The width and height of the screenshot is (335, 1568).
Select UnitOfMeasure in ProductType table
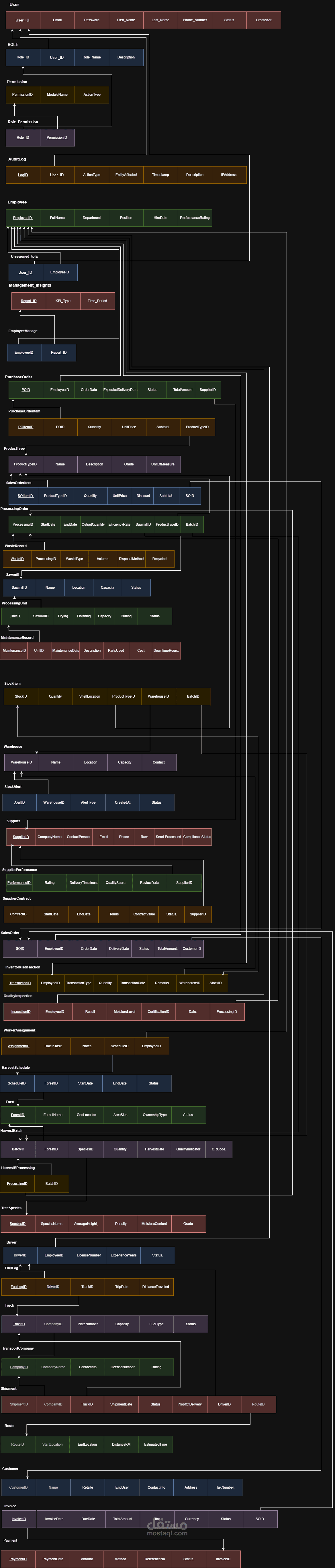[163, 464]
